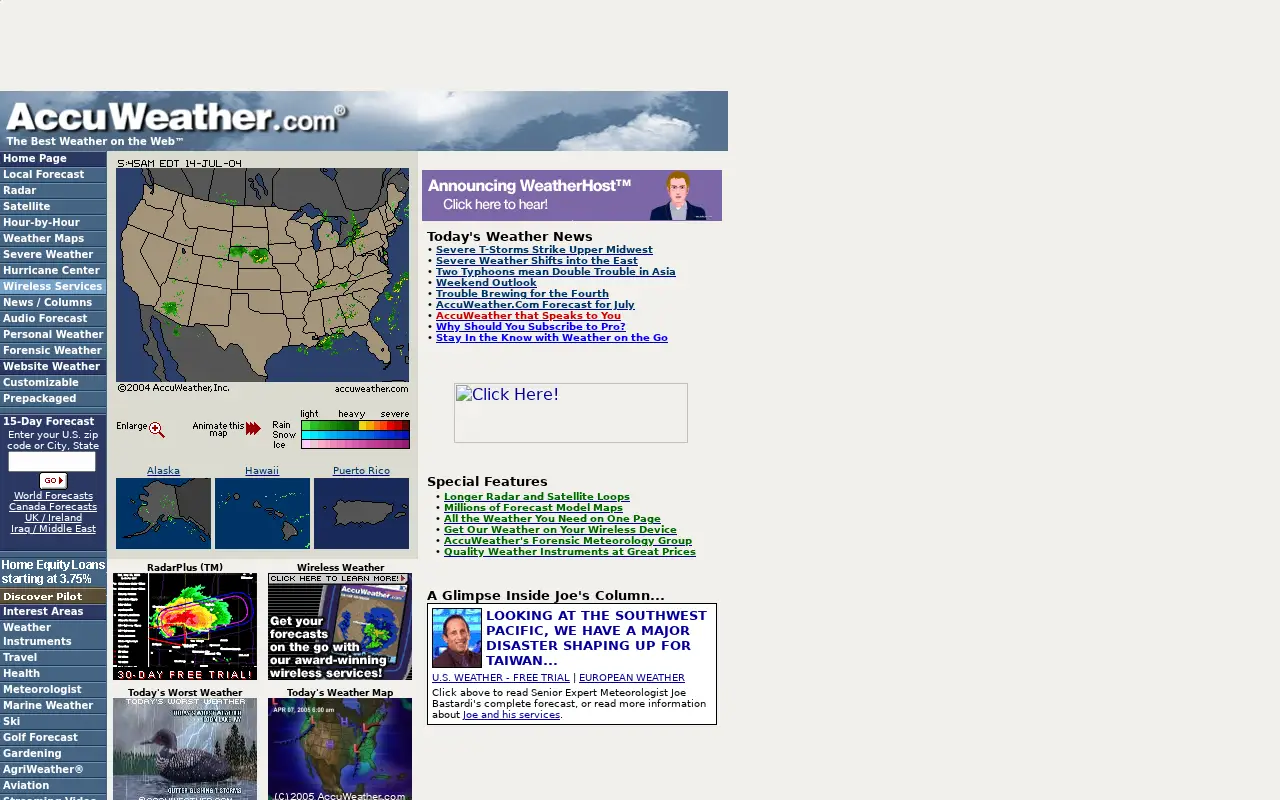This screenshot has height=800, width=1280.
Task: Open Millions of Forecast Model Maps
Action: (533, 508)
